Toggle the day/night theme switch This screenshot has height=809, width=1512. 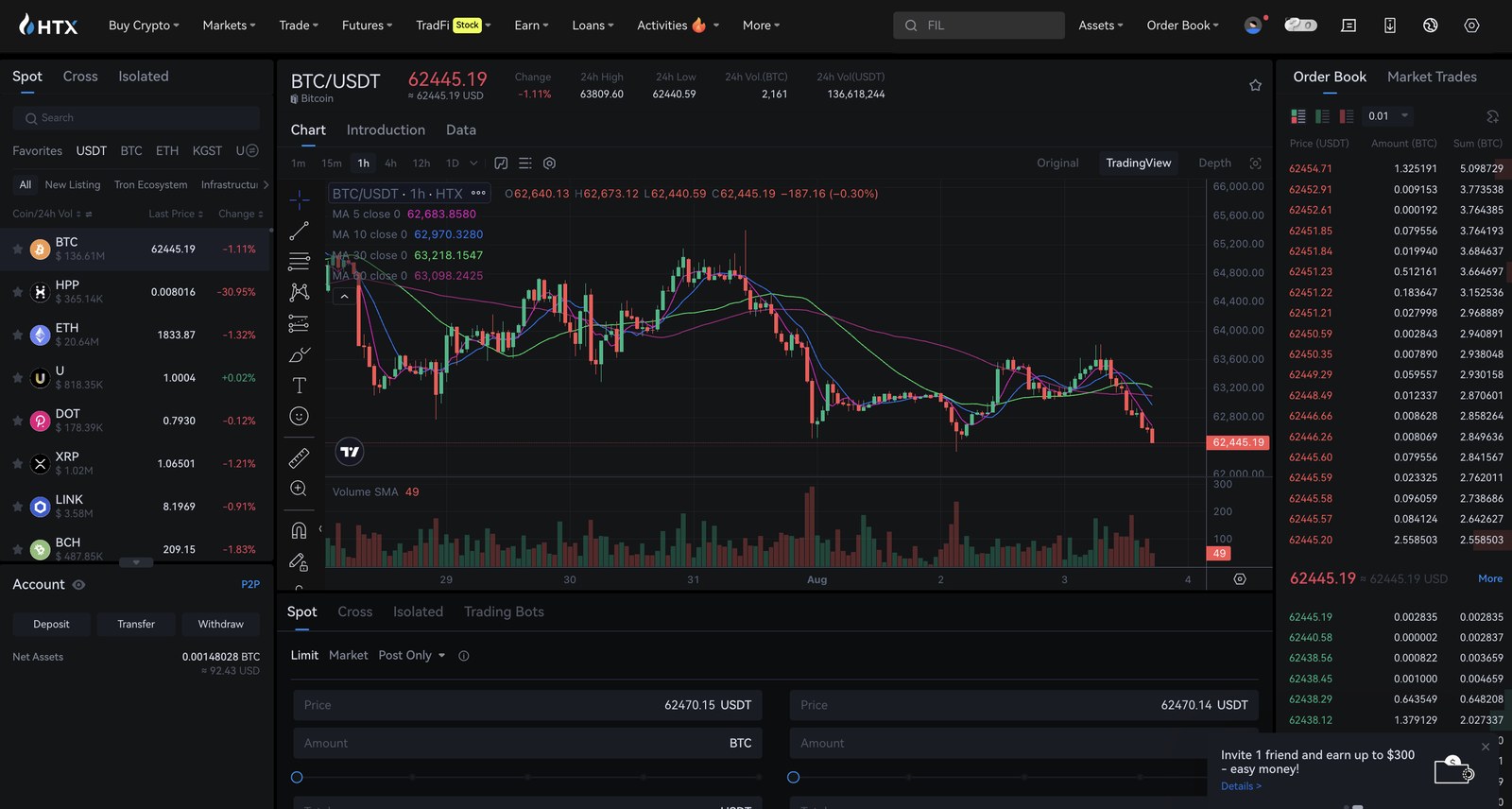click(1300, 25)
